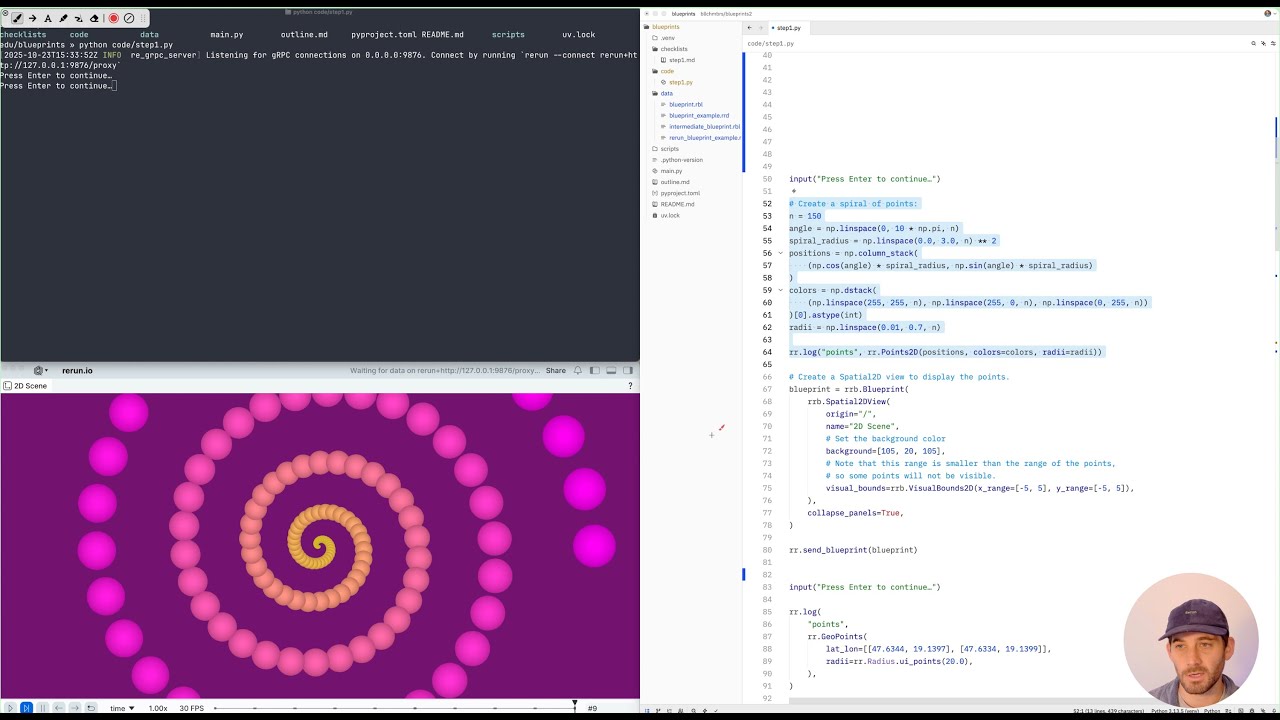Click line number 64 in the gutter

click(x=767, y=352)
